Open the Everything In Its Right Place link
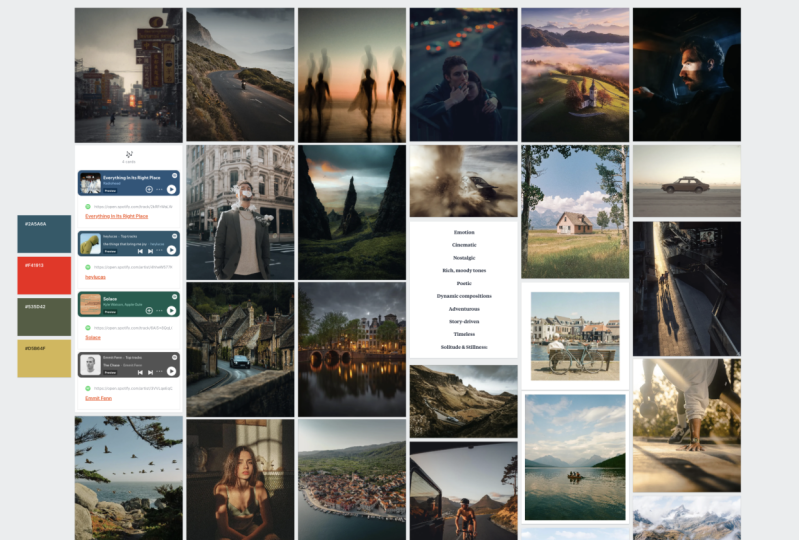The image size is (799, 540). coord(117,216)
